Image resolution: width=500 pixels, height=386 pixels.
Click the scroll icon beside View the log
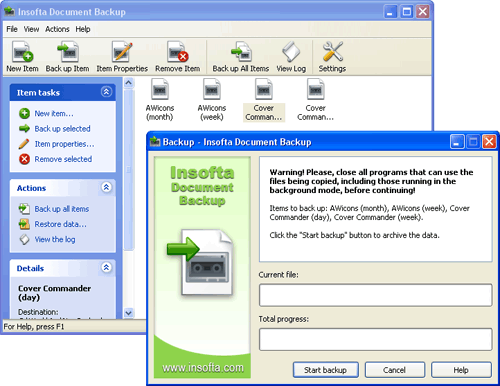coord(24,239)
